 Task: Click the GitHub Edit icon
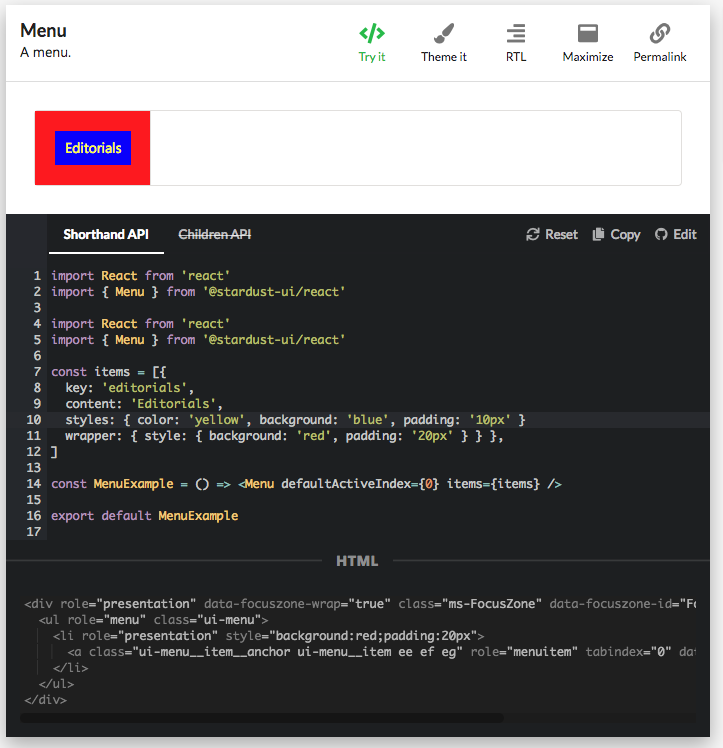click(661, 234)
